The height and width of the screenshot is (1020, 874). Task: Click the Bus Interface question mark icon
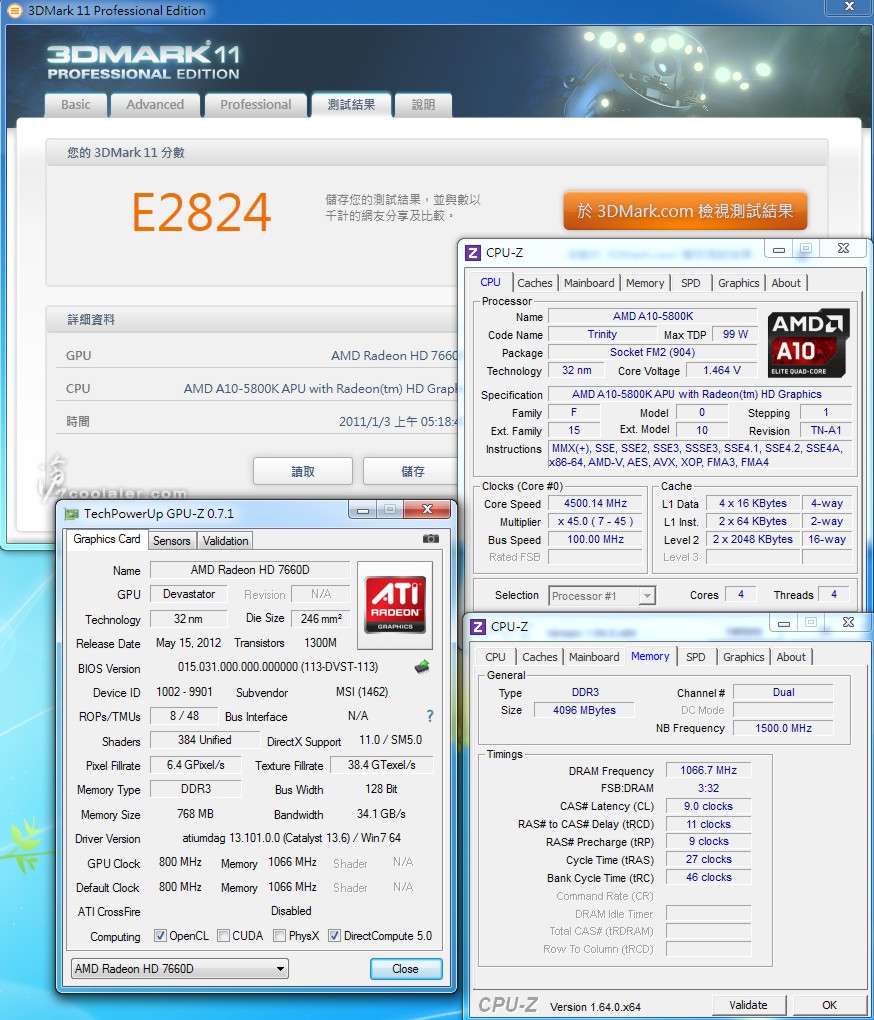[430, 716]
